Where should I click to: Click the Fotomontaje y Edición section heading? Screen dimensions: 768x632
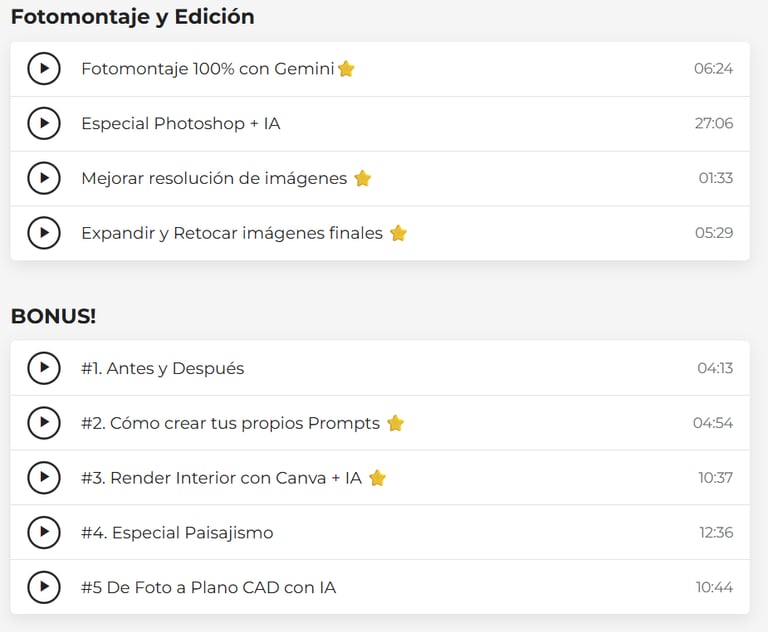tap(132, 17)
